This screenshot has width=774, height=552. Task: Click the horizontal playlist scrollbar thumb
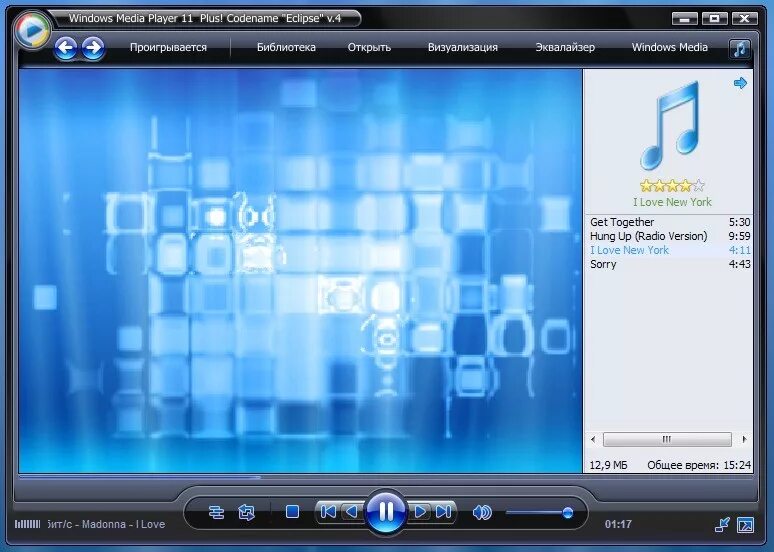tap(667, 439)
